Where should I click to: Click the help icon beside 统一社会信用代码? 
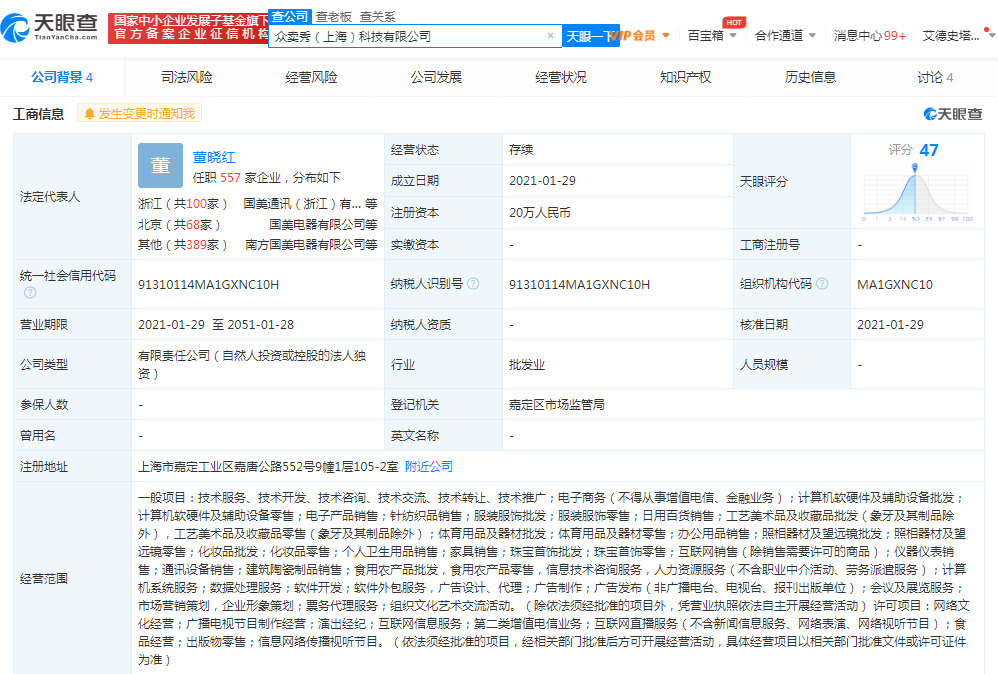point(30,293)
